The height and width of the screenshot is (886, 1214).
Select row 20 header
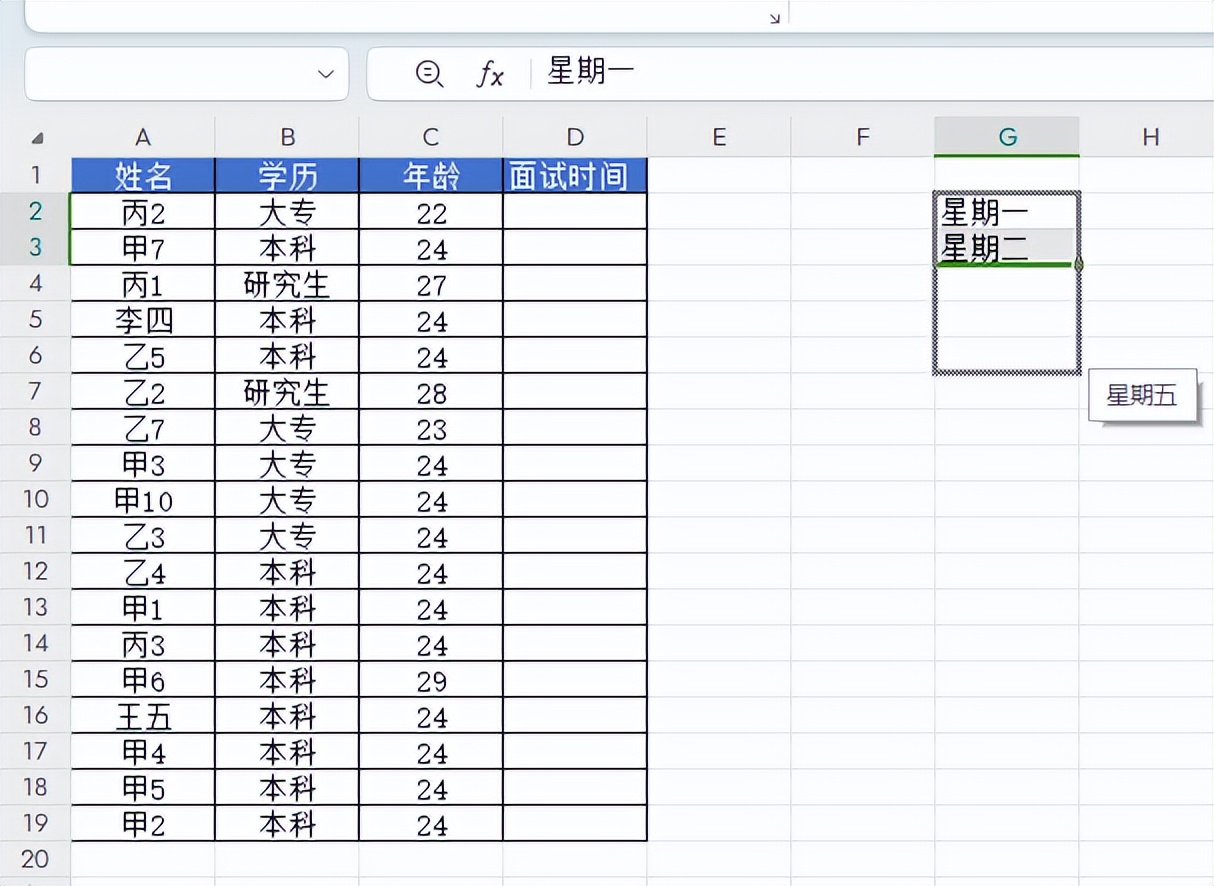coord(35,859)
